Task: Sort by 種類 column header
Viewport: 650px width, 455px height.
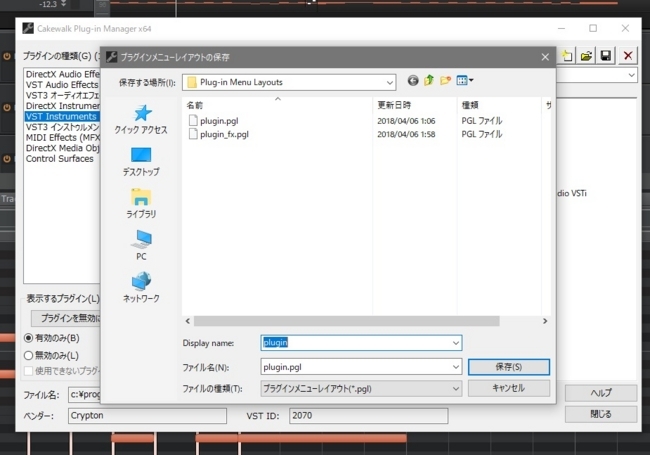Action: pyautogui.click(x=499, y=105)
